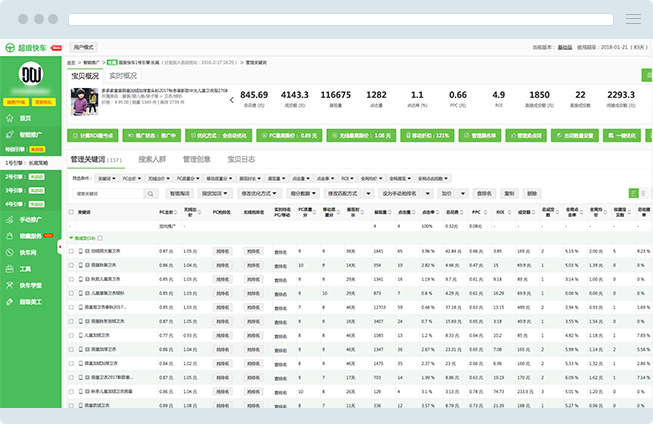Viewport: 653px width, 424px height.
Task: Open 智能推广 rocket icon in sidebar
Action: point(10,133)
